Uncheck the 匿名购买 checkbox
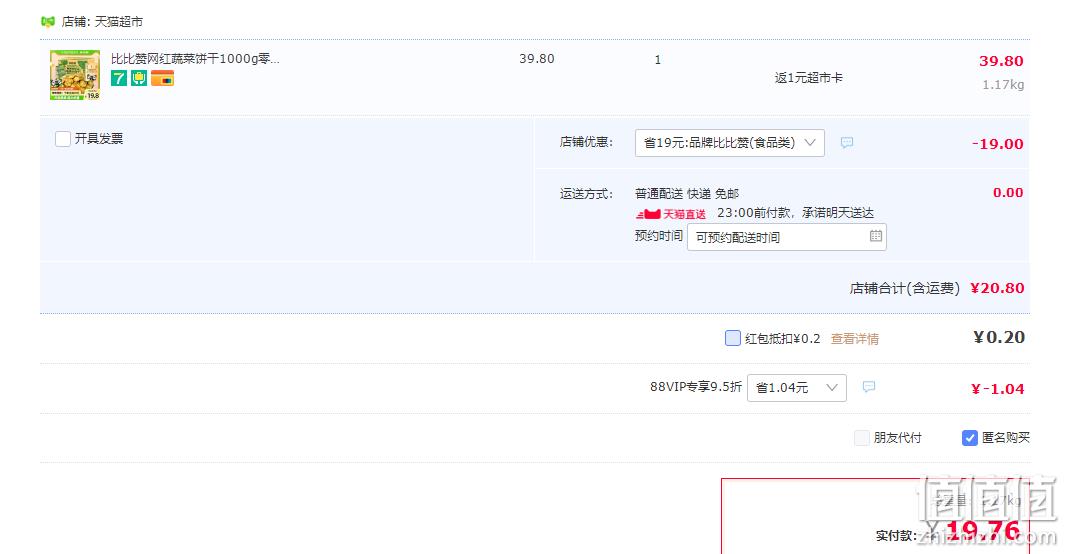Viewport: 1066px width, 554px height. click(969, 438)
